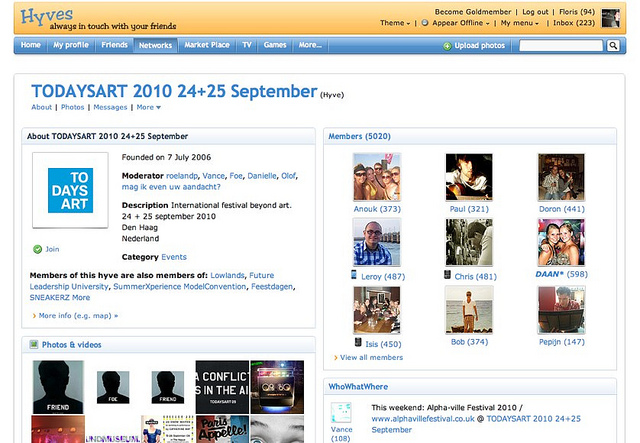Click the green Upload photos plus icon
This screenshot has height=443, width=640.
tap(446, 46)
